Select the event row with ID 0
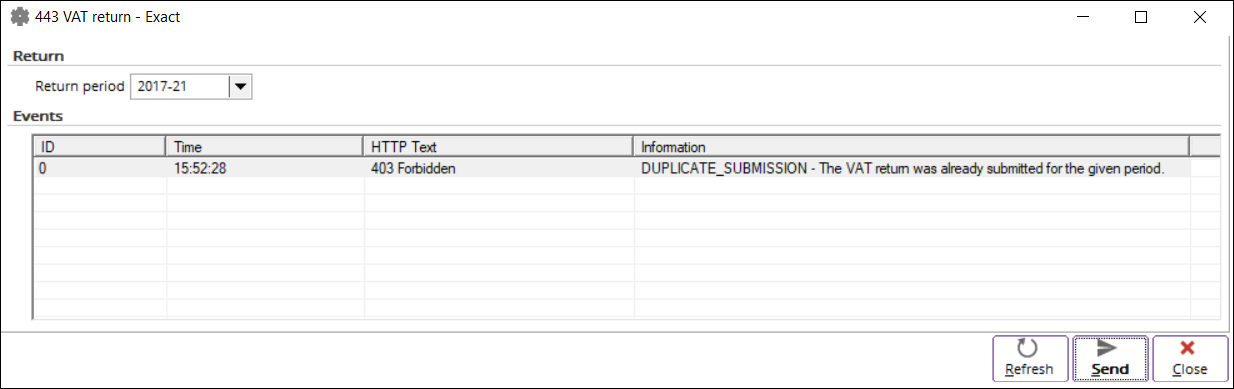This screenshot has height=389, width=1234. pyautogui.click(x=612, y=169)
